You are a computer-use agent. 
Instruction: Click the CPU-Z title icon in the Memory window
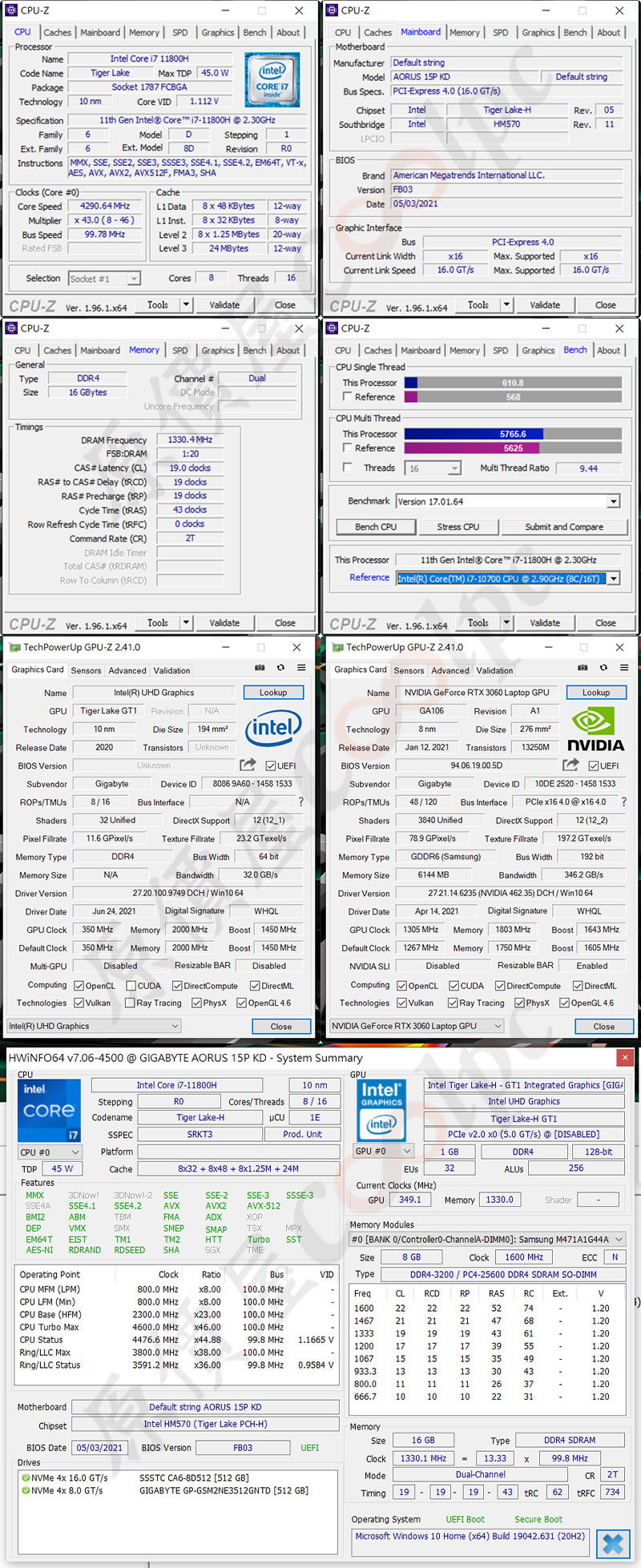coord(11,328)
